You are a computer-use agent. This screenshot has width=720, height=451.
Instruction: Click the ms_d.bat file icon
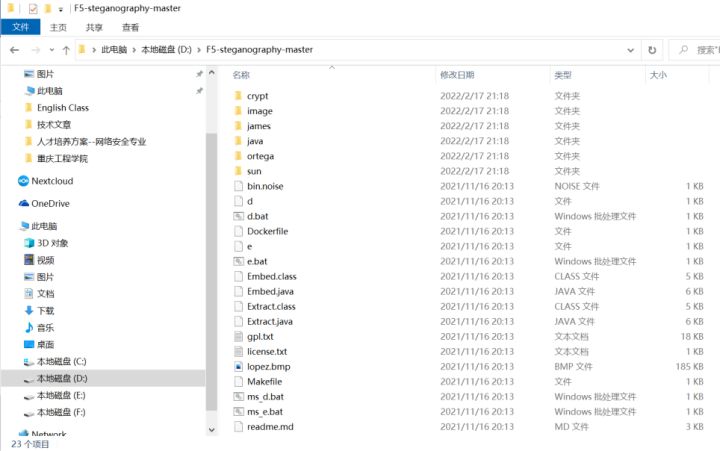point(238,396)
